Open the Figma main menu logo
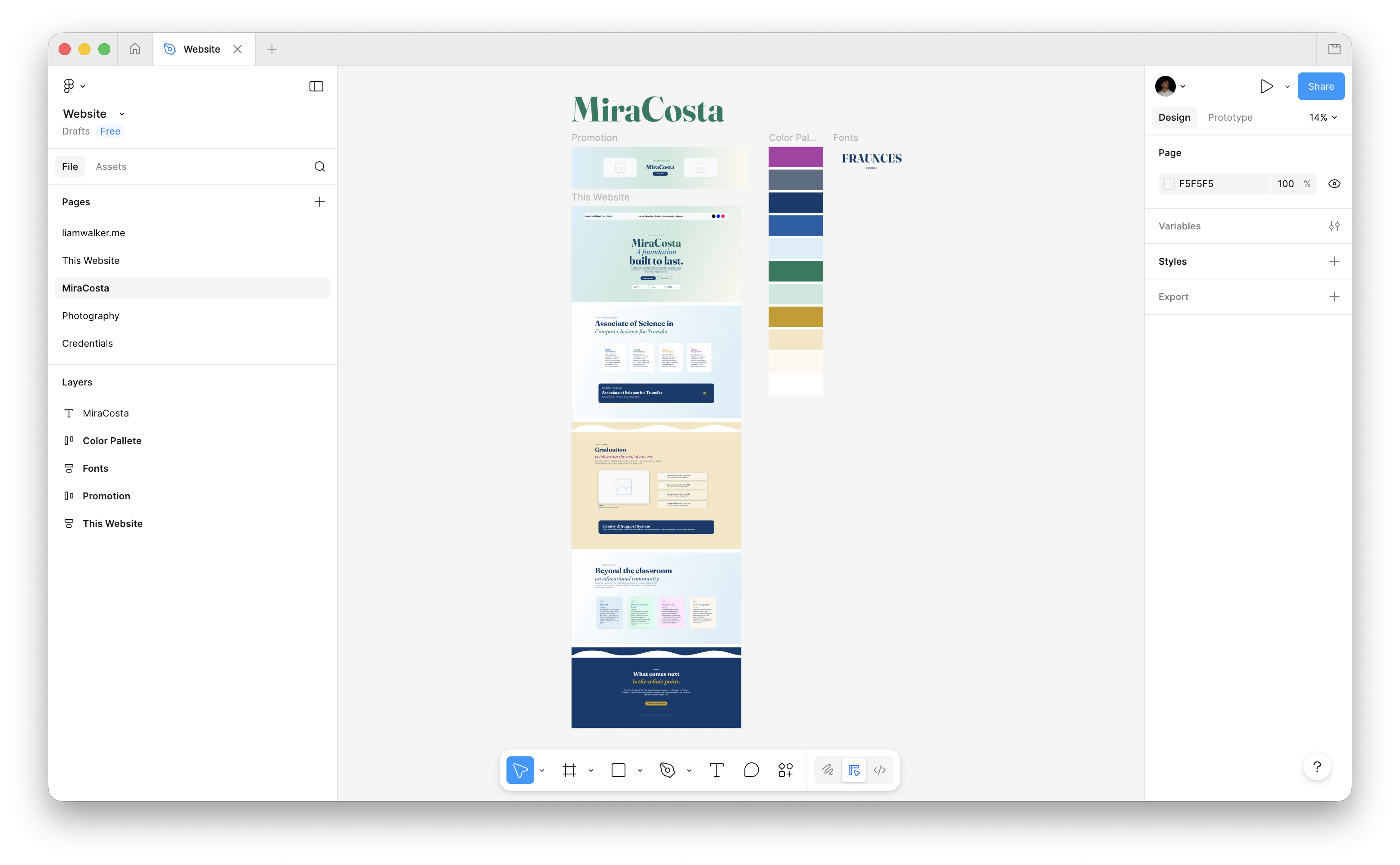The image size is (1400, 865). (x=69, y=86)
